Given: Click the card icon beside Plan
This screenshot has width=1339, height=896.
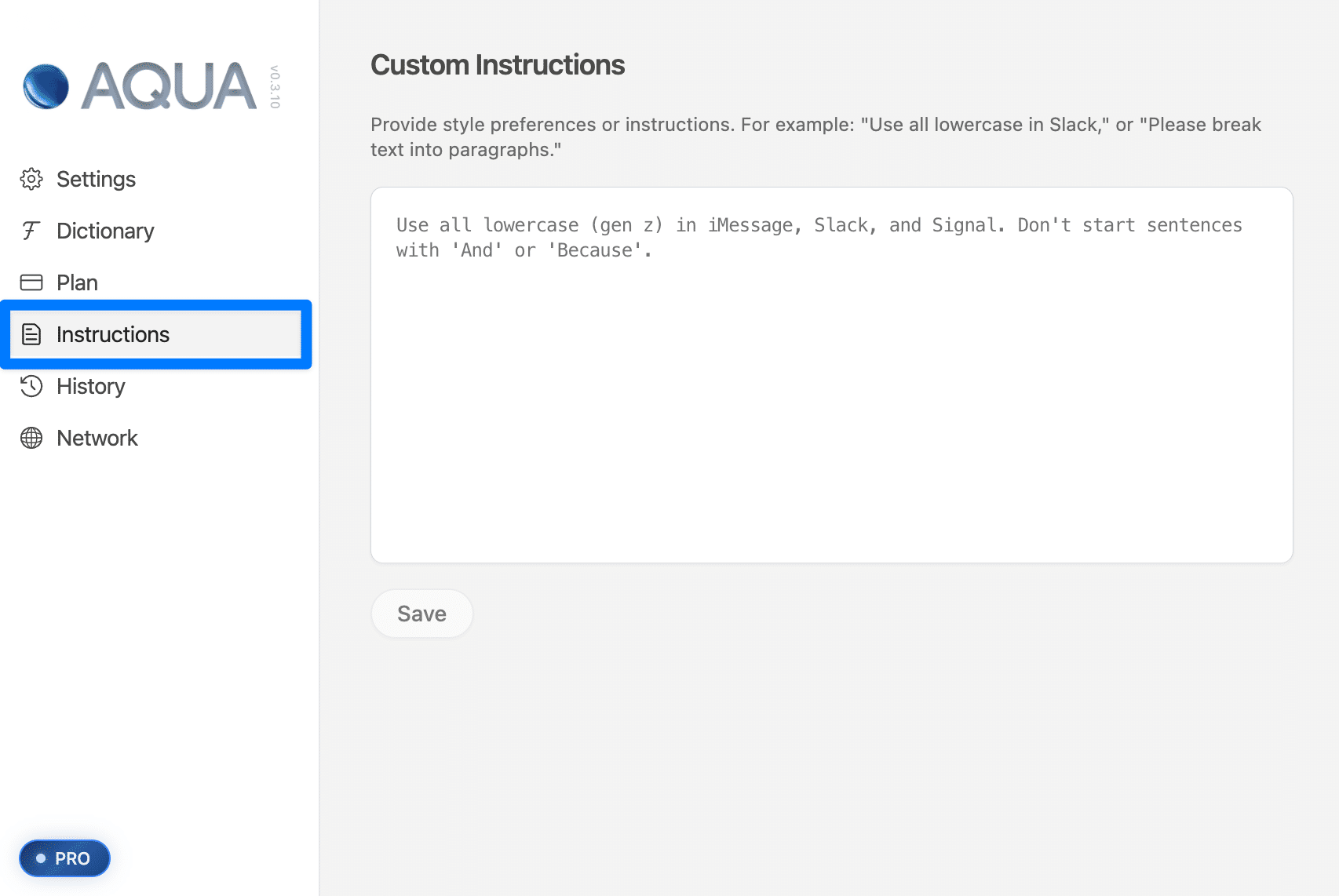Looking at the screenshot, I should [x=31, y=282].
